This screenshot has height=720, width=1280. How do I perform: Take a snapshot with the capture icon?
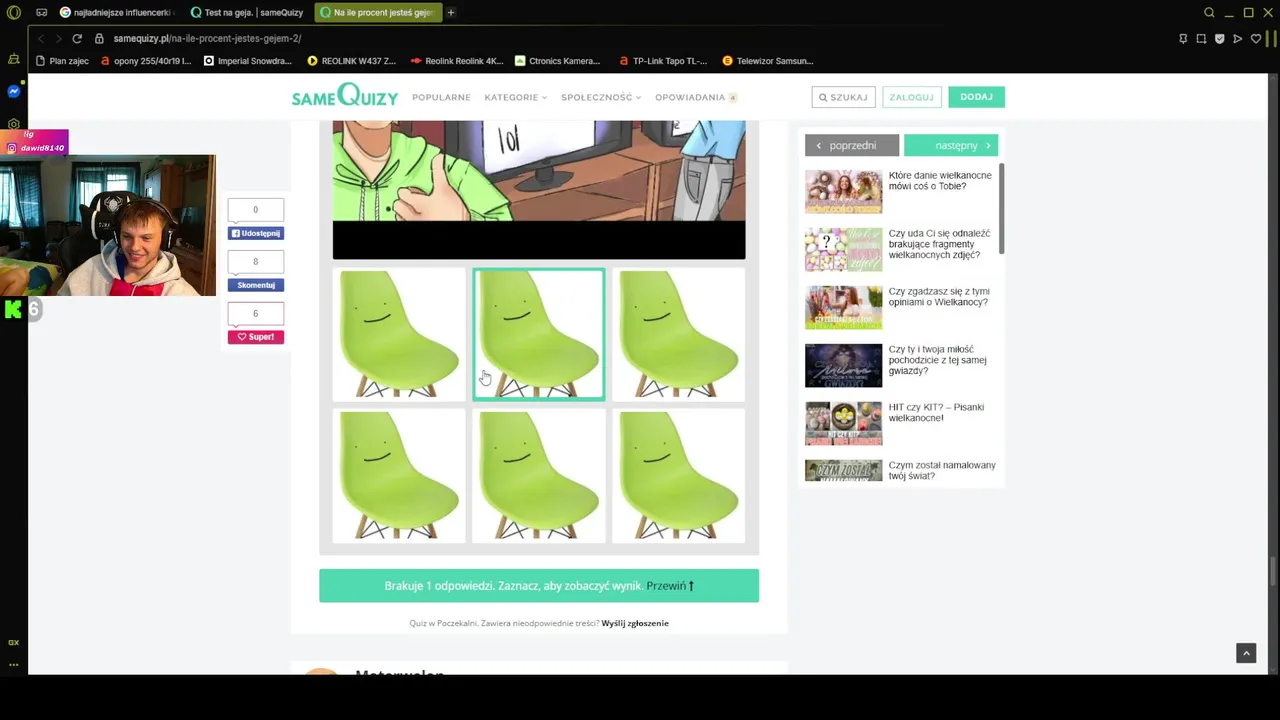coord(1201,38)
